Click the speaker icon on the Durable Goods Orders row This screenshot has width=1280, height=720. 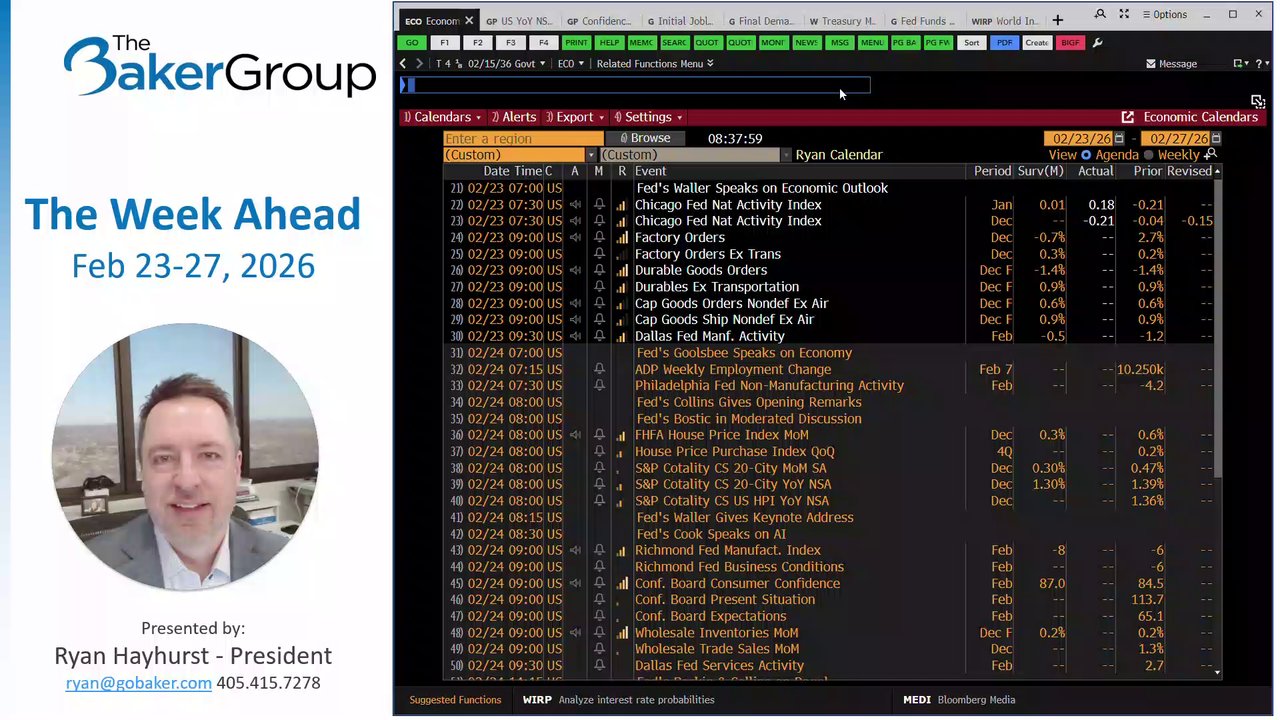[x=575, y=271]
